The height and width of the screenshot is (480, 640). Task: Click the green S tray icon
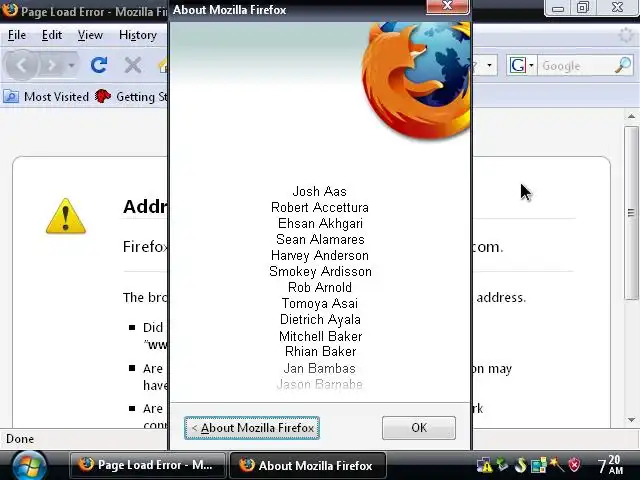pyautogui.click(x=520, y=465)
